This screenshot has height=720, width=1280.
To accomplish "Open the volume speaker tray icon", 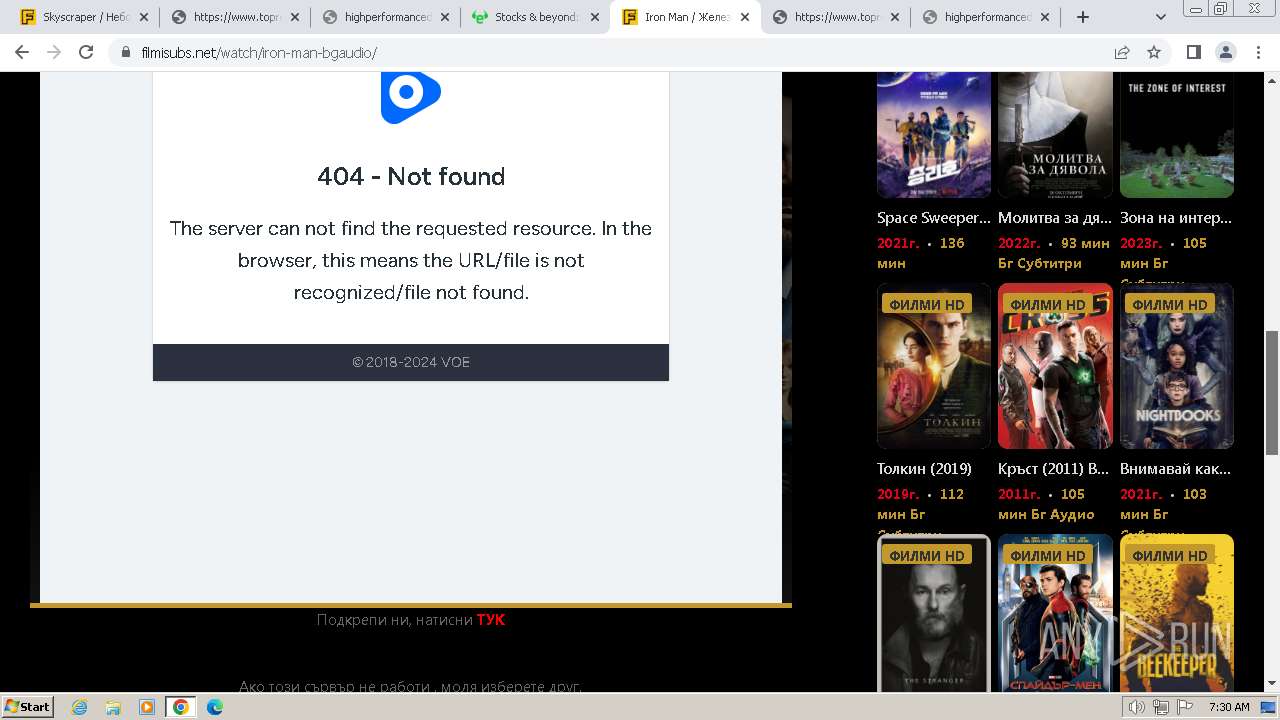I will pos(1137,707).
